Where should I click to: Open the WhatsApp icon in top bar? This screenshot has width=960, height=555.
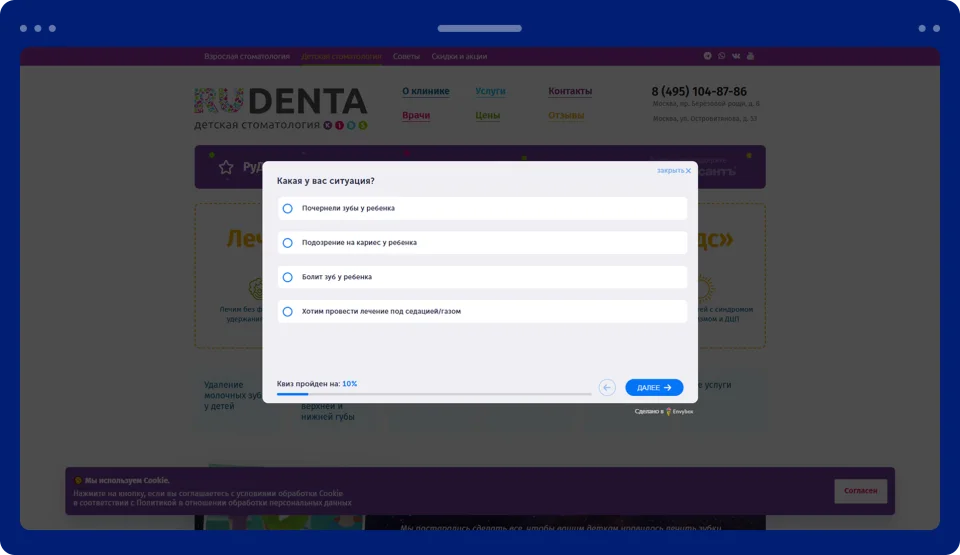coord(722,56)
